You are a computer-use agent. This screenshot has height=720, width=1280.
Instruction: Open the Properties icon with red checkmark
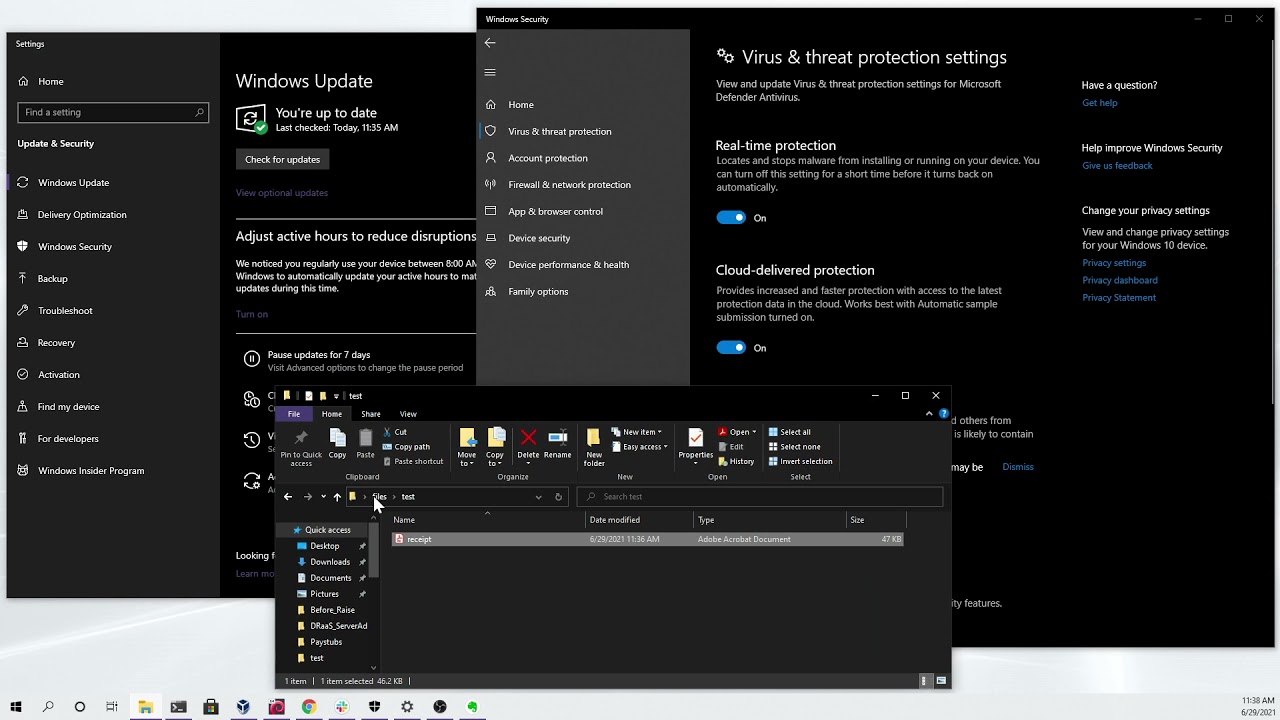(696, 438)
